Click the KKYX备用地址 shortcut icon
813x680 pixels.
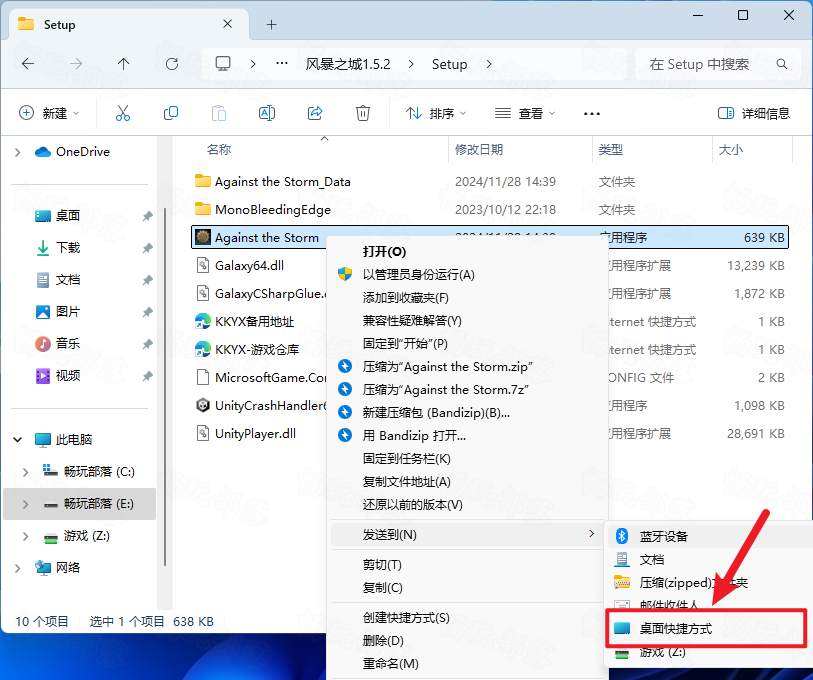pos(203,321)
